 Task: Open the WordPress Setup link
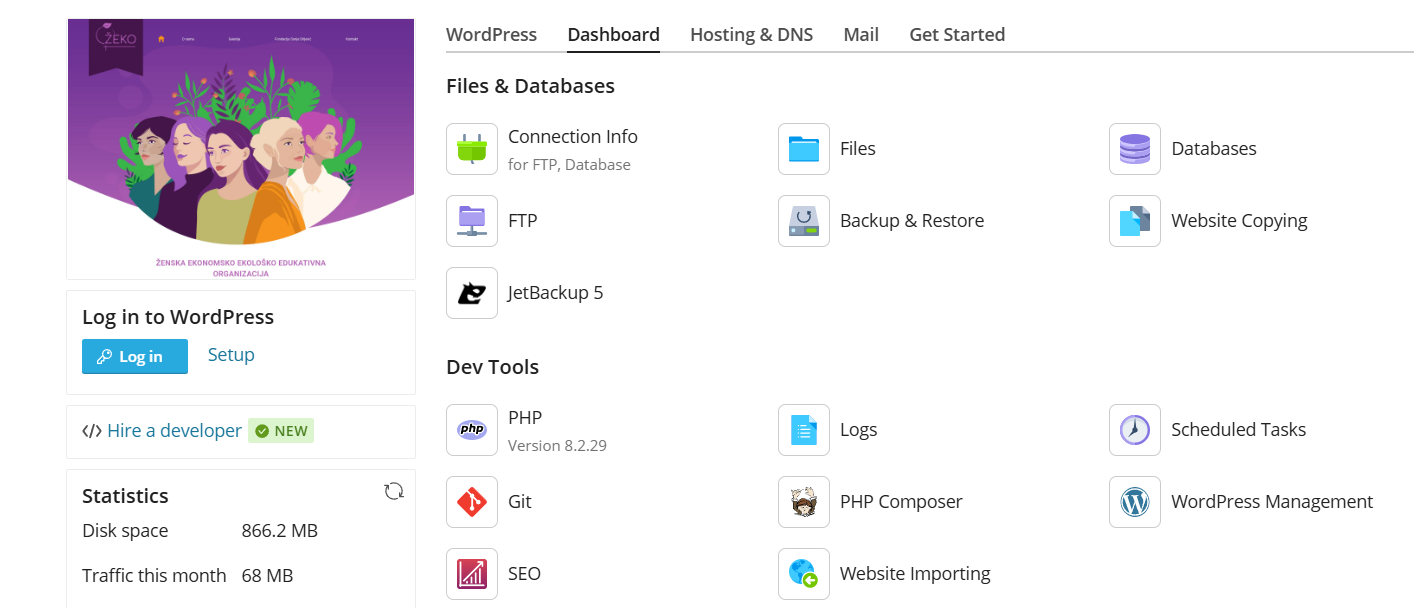coord(231,355)
